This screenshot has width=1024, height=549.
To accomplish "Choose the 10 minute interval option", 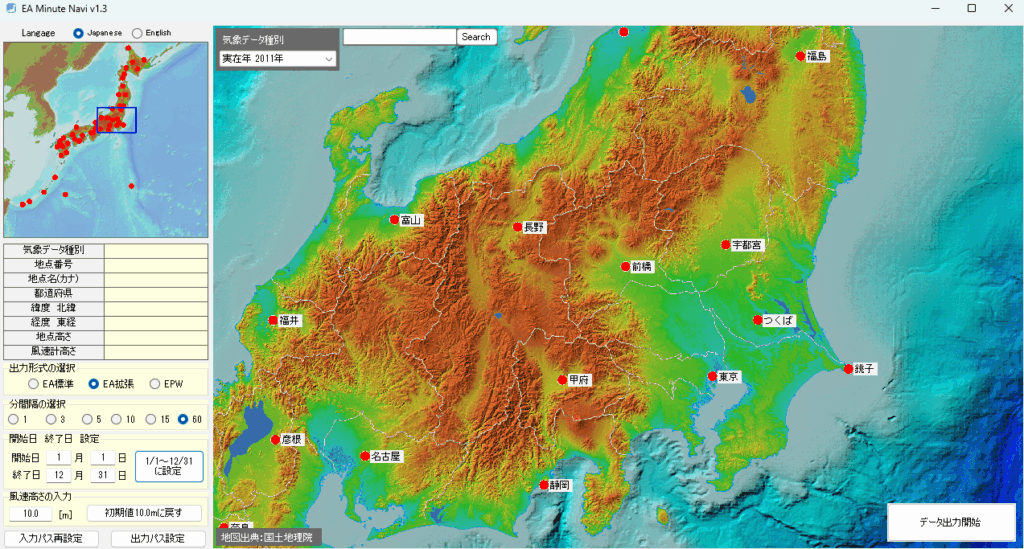I will point(116,419).
